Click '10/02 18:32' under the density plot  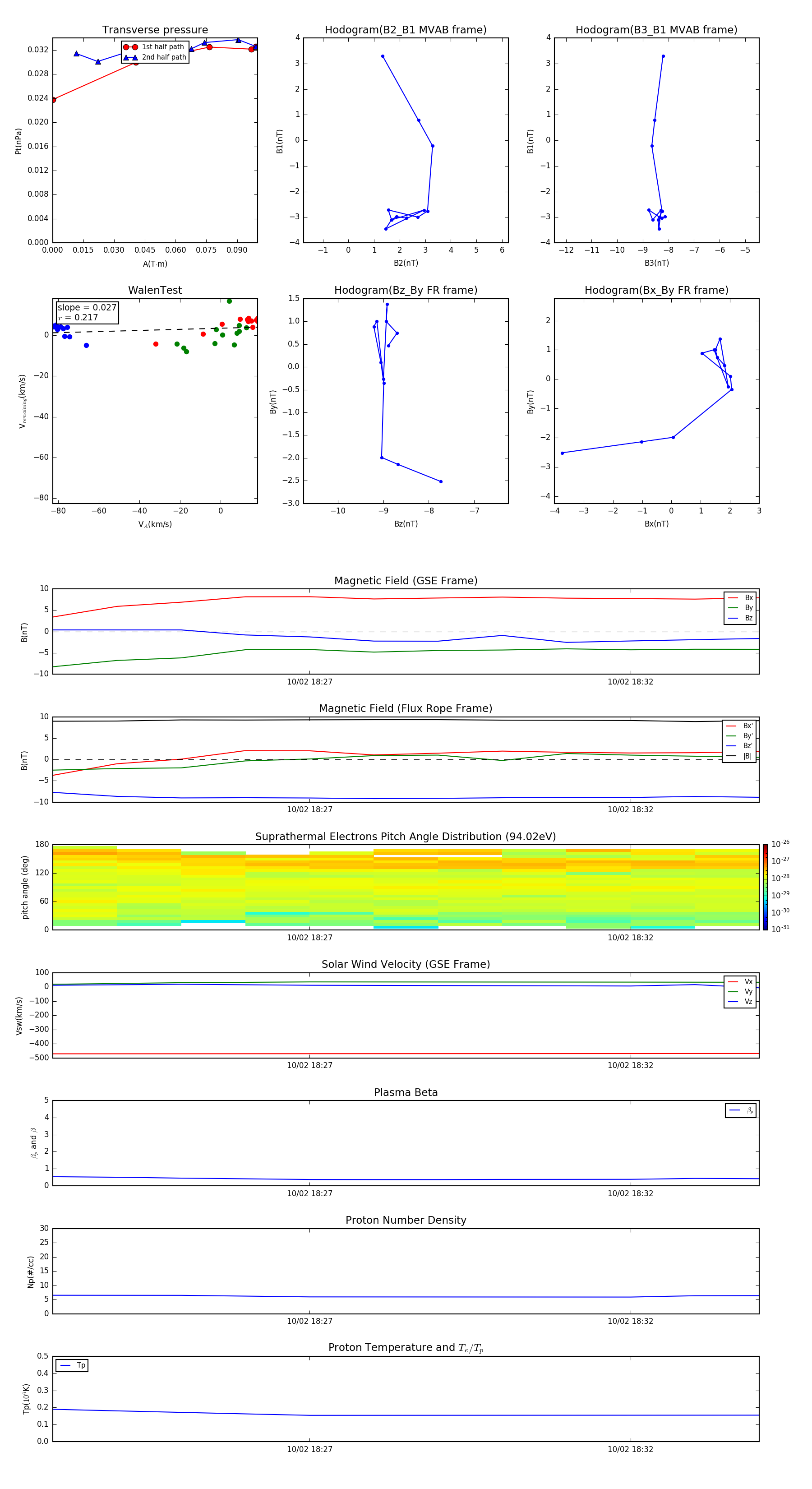pyautogui.click(x=630, y=1321)
